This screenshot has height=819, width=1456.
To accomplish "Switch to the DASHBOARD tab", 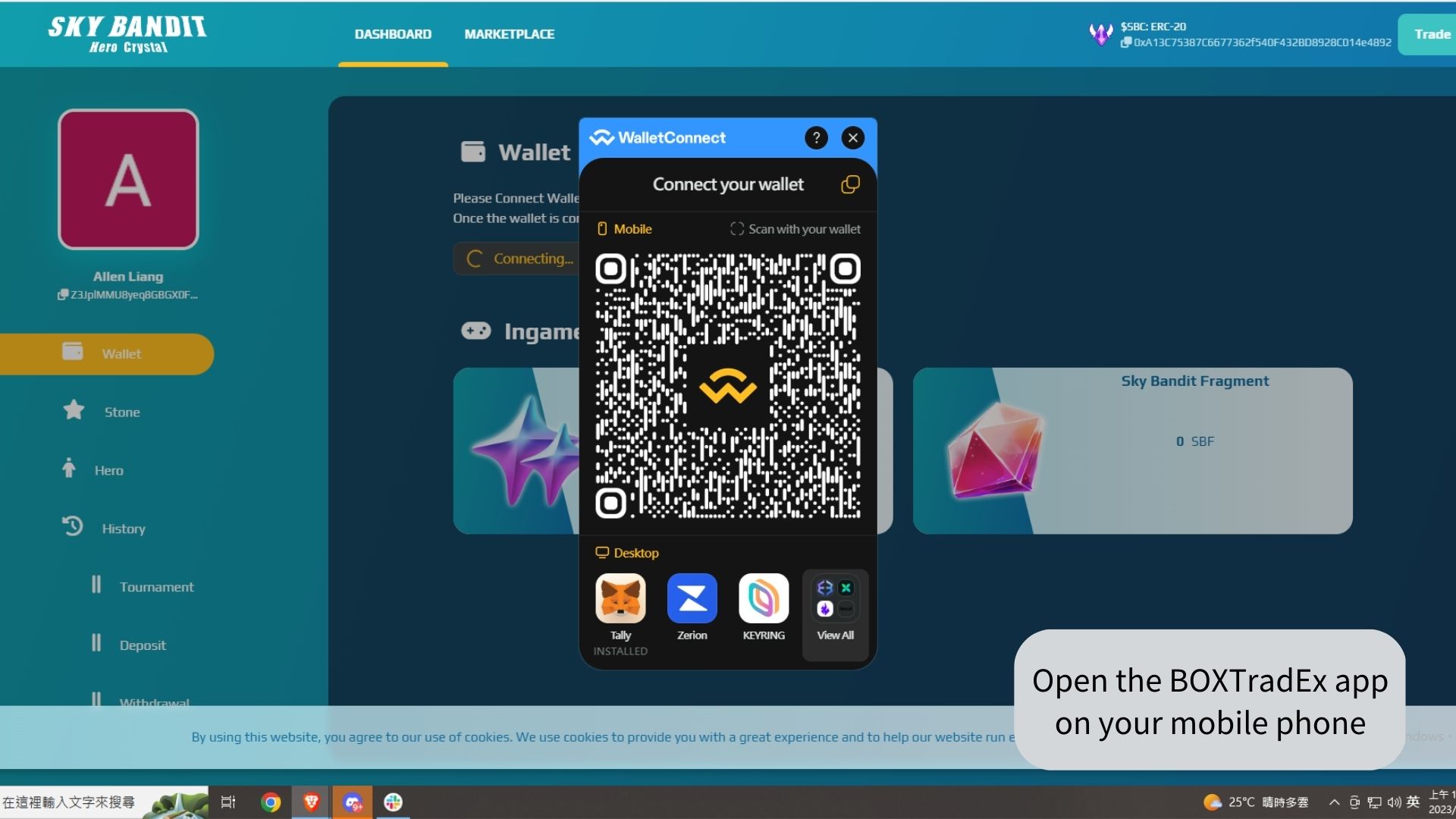I will (393, 34).
